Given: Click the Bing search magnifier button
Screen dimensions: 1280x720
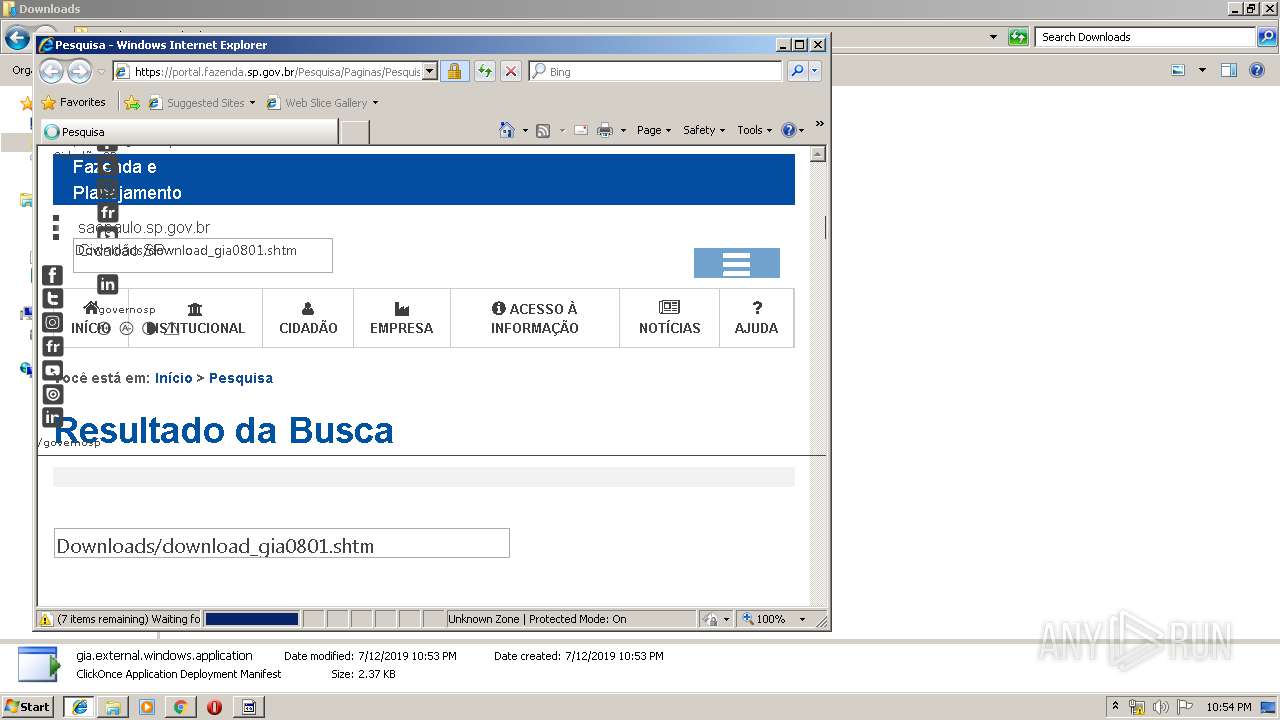Looking at the screenshot, I should point(797,71).
